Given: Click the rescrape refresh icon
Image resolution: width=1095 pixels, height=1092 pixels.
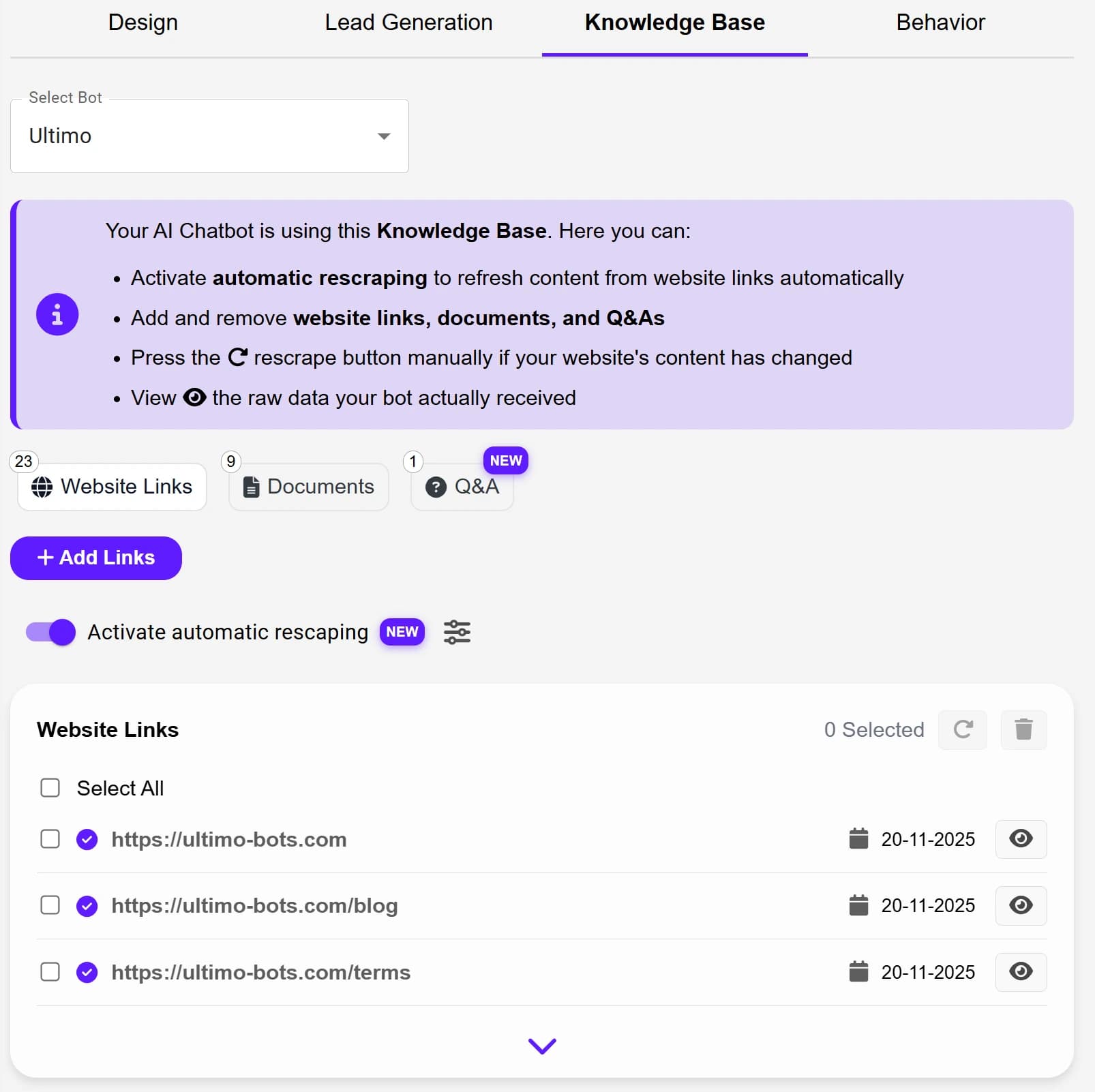Looking at the screenshot, I should click(x=963, y=729).
